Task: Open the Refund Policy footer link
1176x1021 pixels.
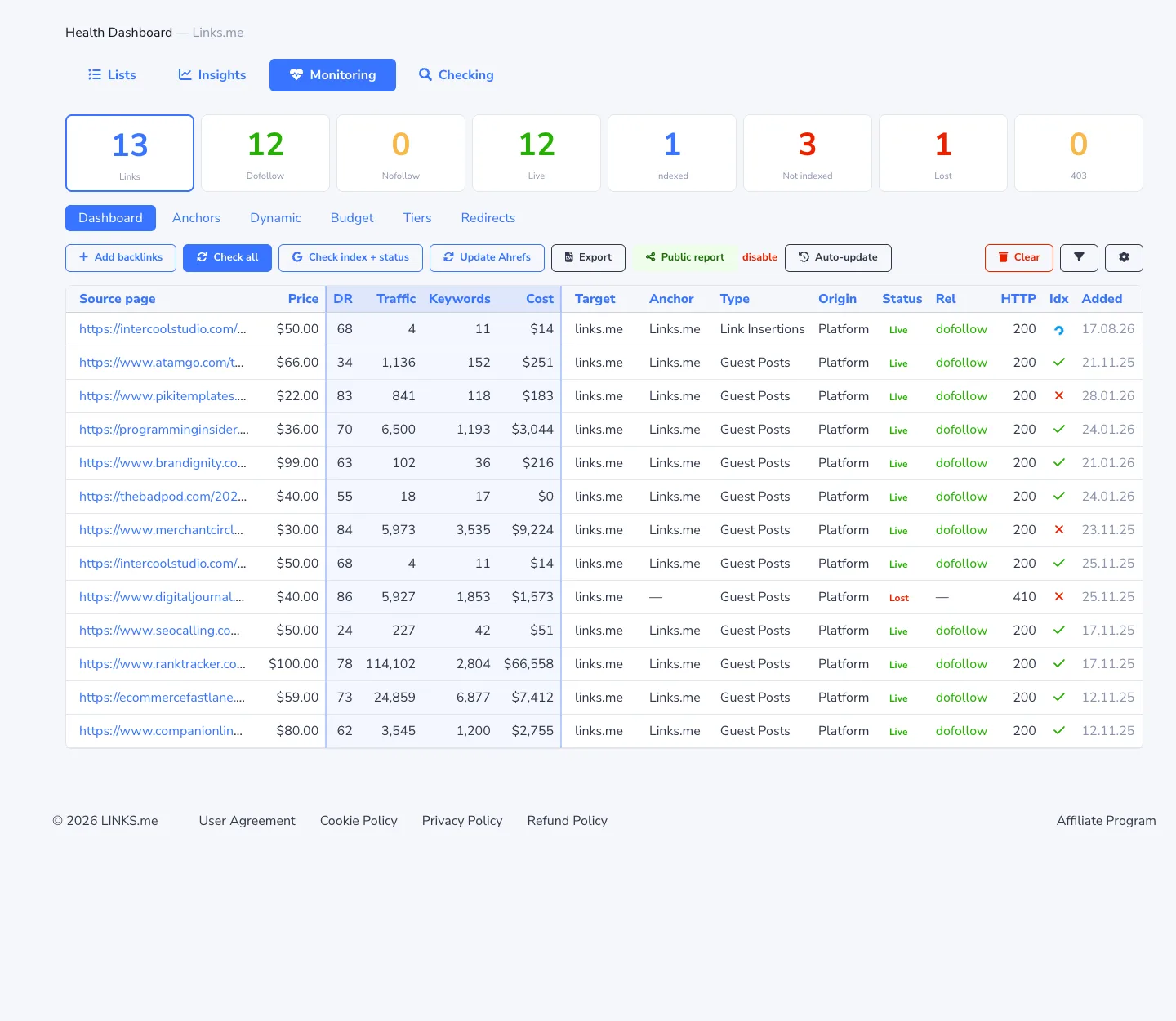Action: [x=568, y=821]
